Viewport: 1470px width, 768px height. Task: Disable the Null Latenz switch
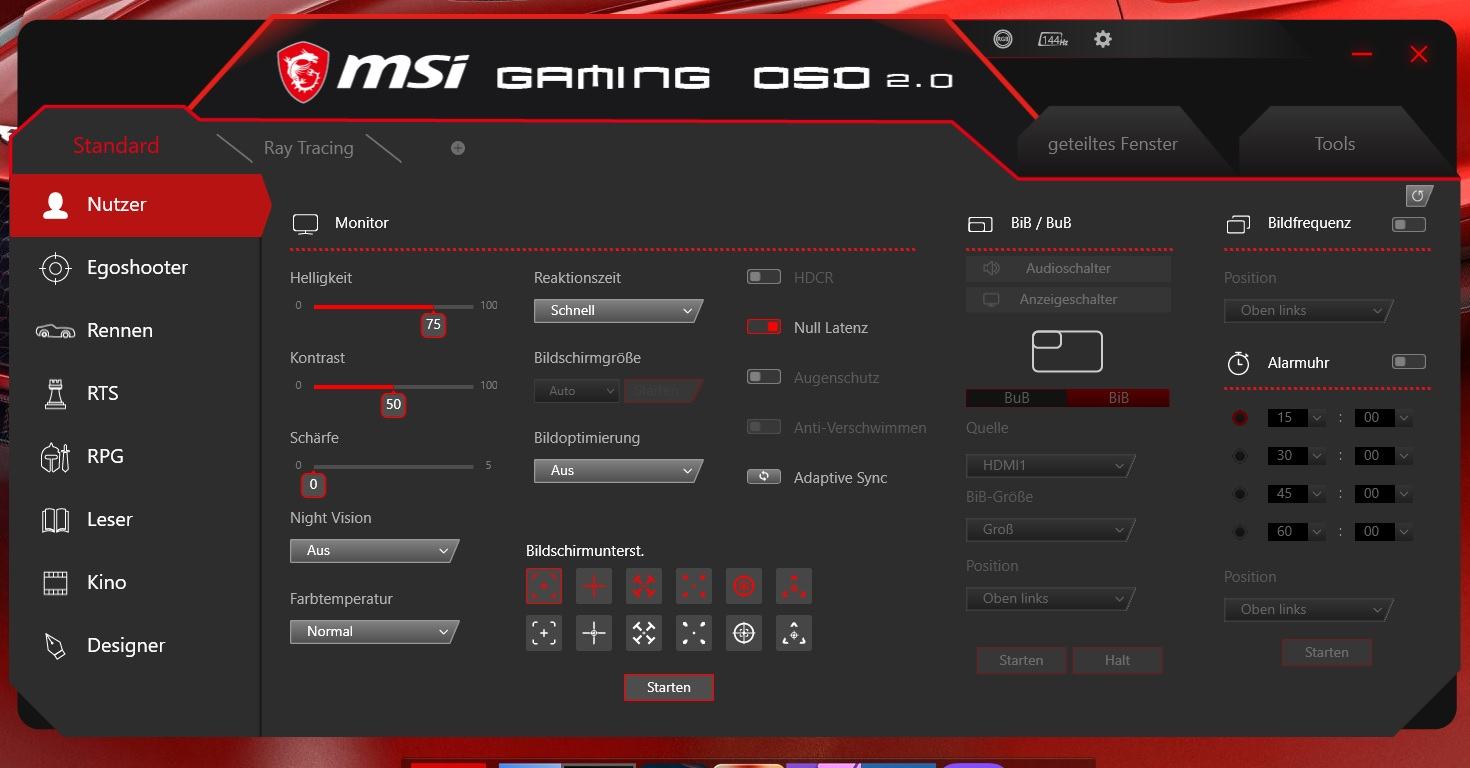(x=764, y=327)
